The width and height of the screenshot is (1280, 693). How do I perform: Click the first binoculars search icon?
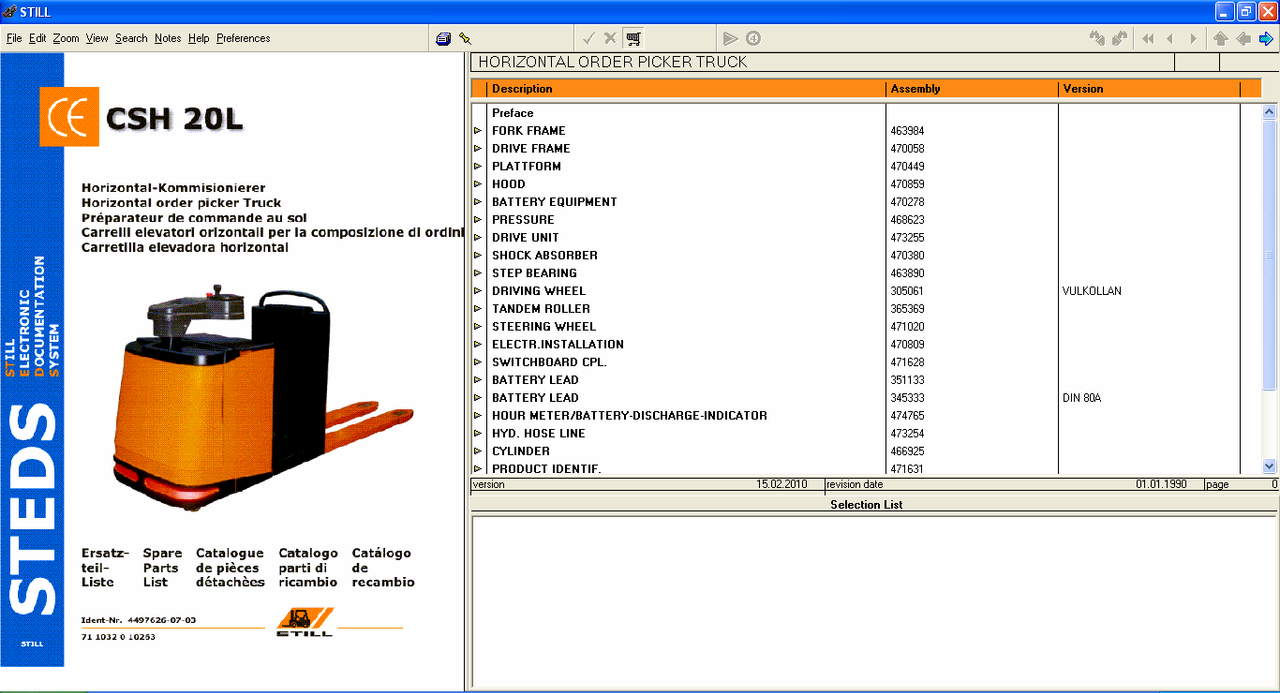(1097, 39)
